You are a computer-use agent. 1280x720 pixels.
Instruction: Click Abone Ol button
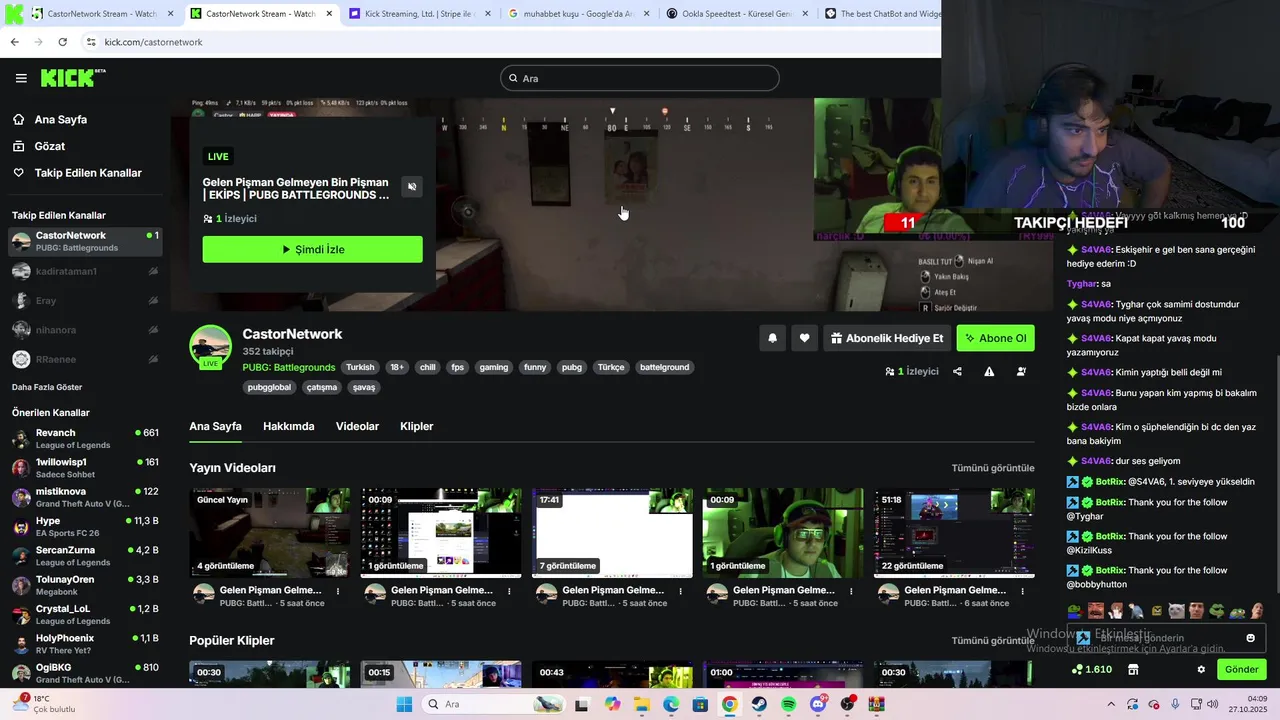point(995,338)
